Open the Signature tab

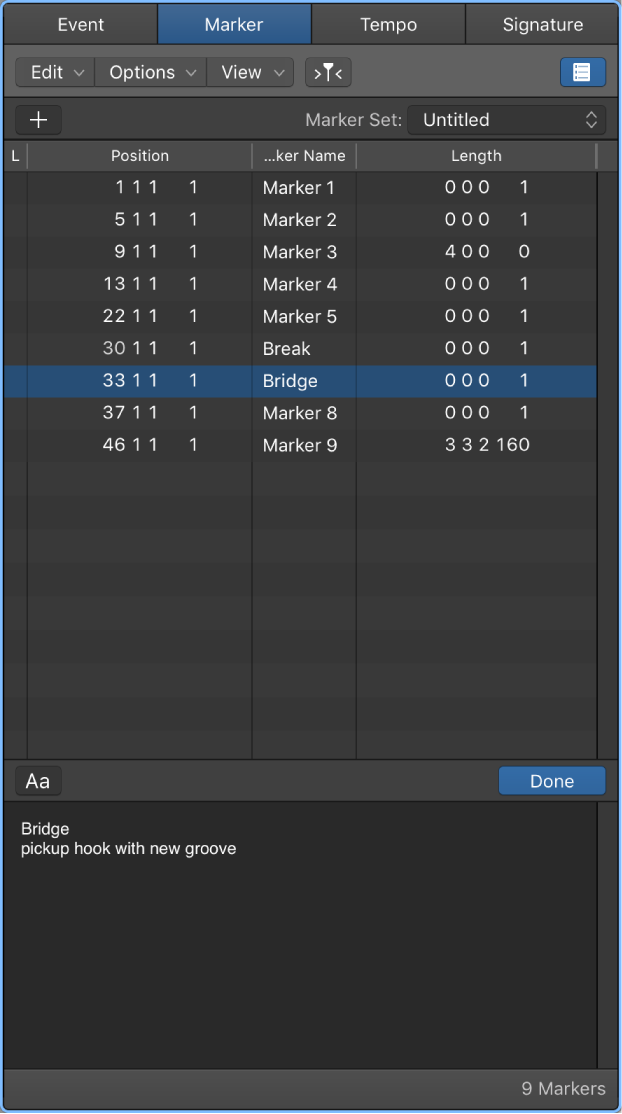point(542,24)
